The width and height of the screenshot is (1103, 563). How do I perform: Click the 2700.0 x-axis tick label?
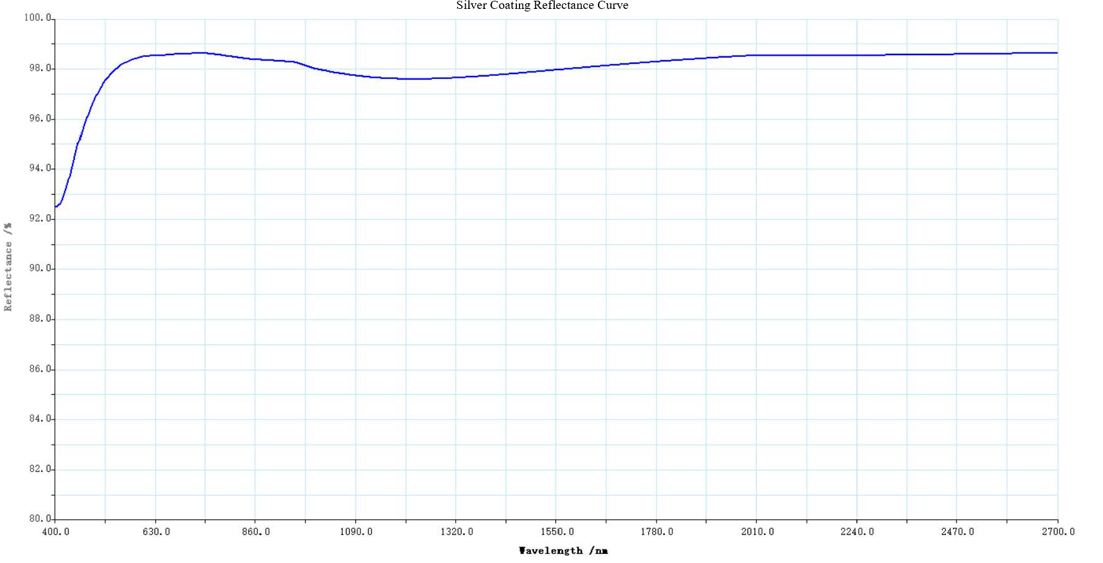coord(1057,531)
